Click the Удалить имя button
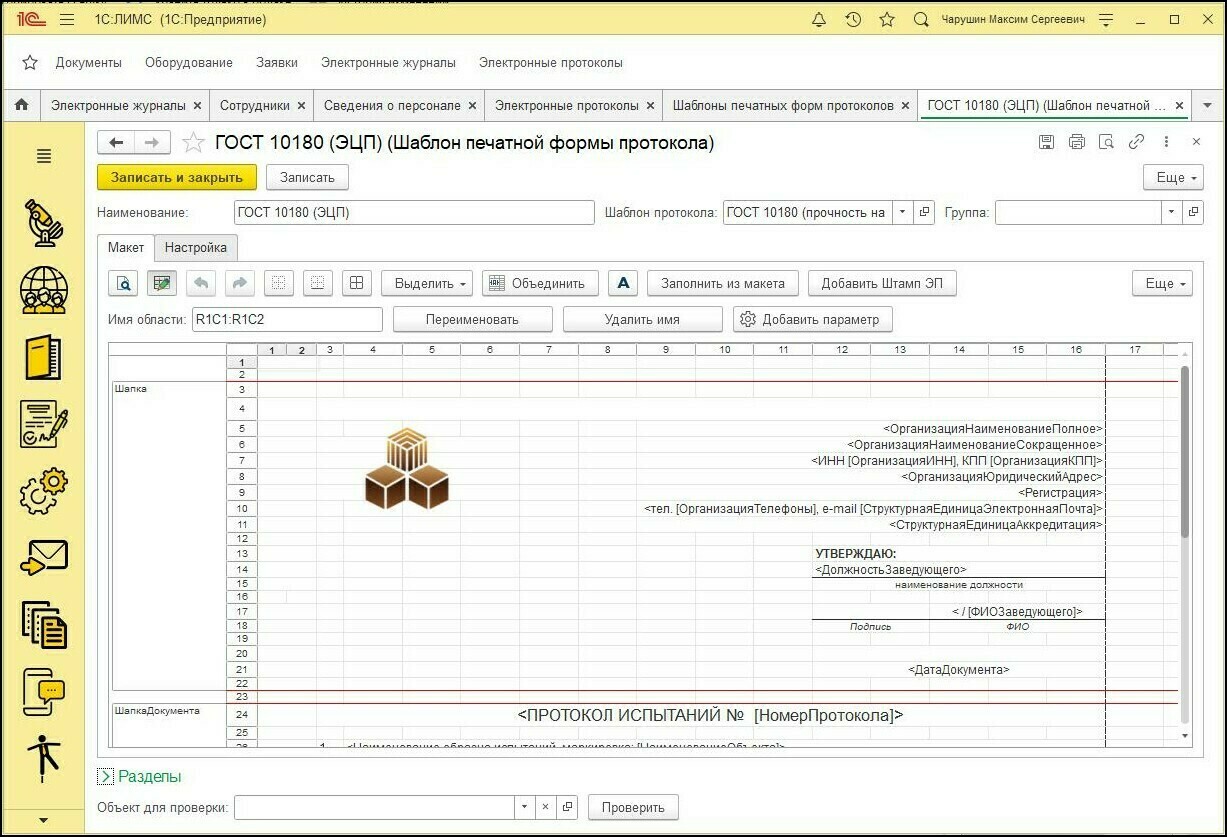The height and width of the screenshot is (837, 1227). (642, 319)
